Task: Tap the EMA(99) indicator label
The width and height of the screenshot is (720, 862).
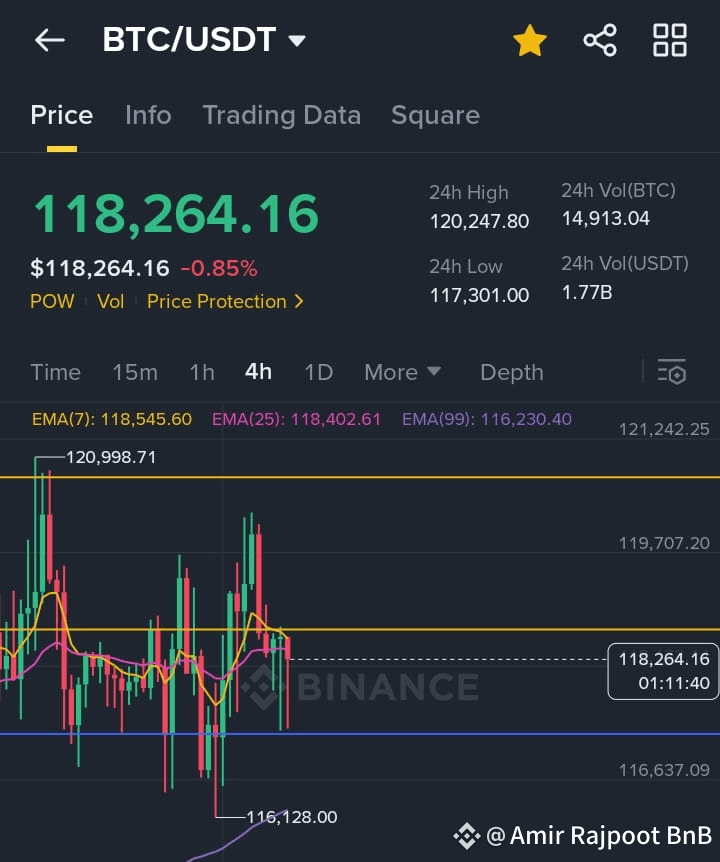Action: coord(487,419)
